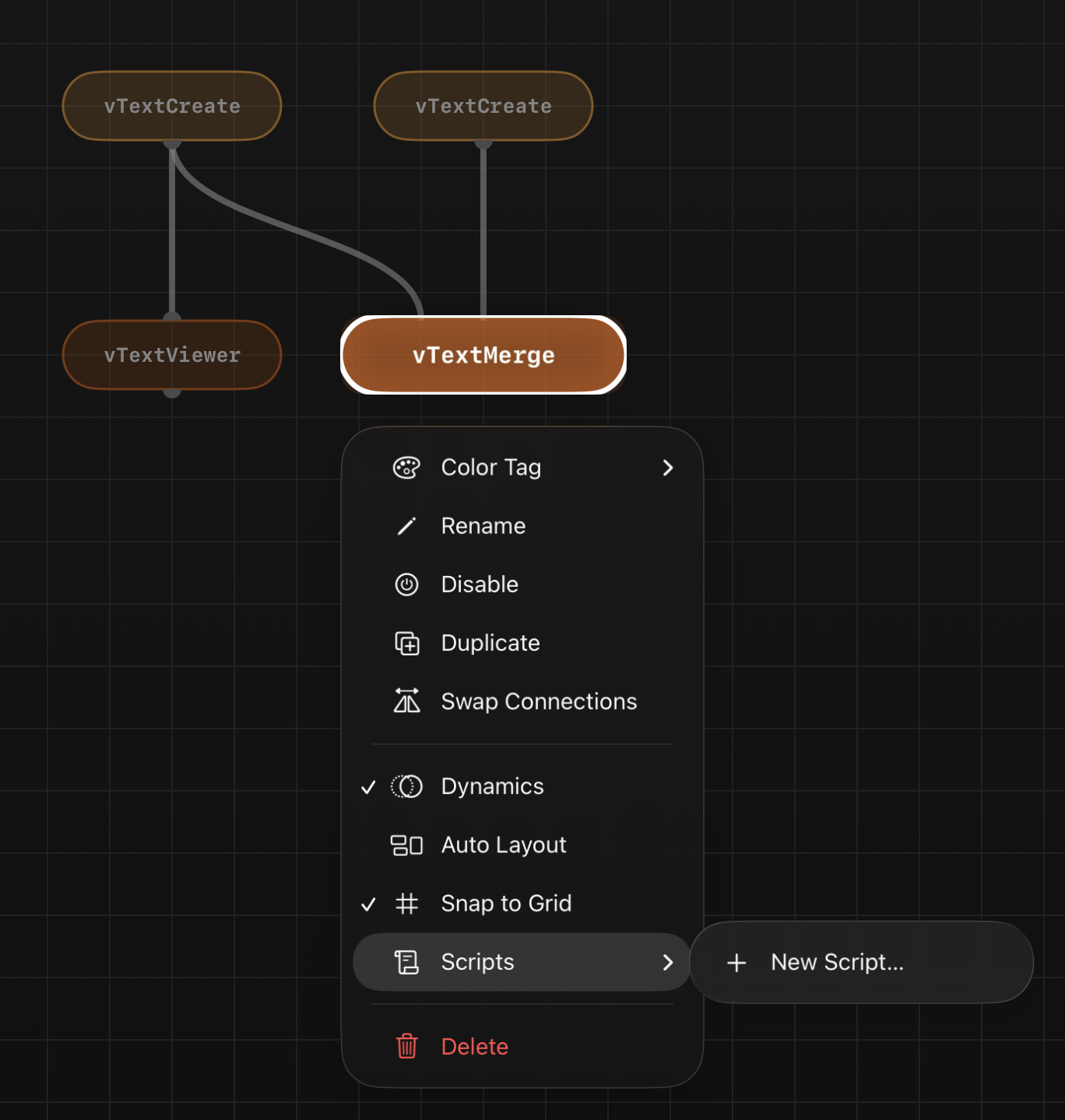Choose Duplicate from the node menu
Image resolution: width=1065 pixels, height=1120 pixels.
522,643
